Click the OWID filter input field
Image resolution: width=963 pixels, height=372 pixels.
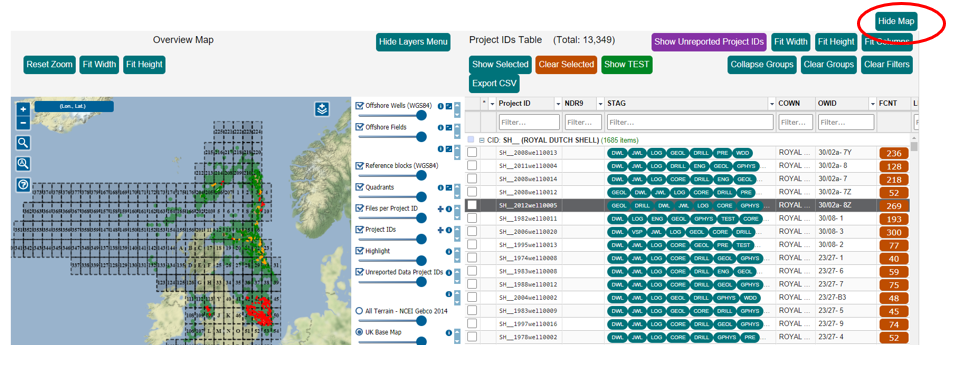point(846,122)
